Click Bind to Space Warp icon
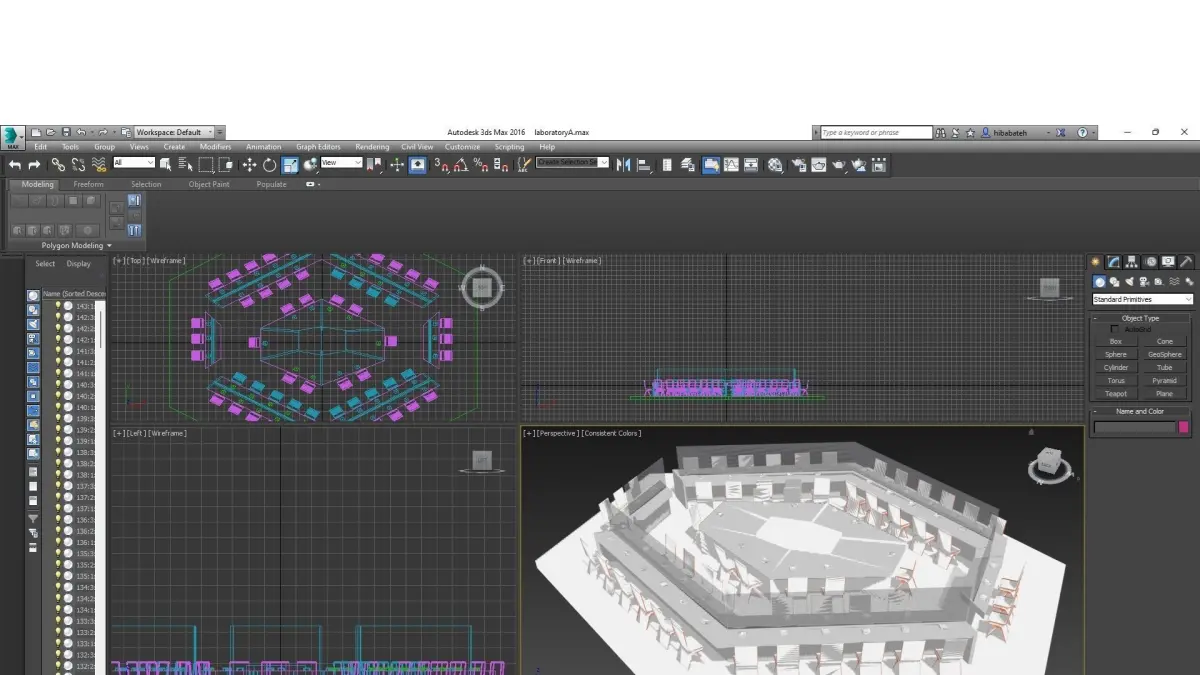 99,165
